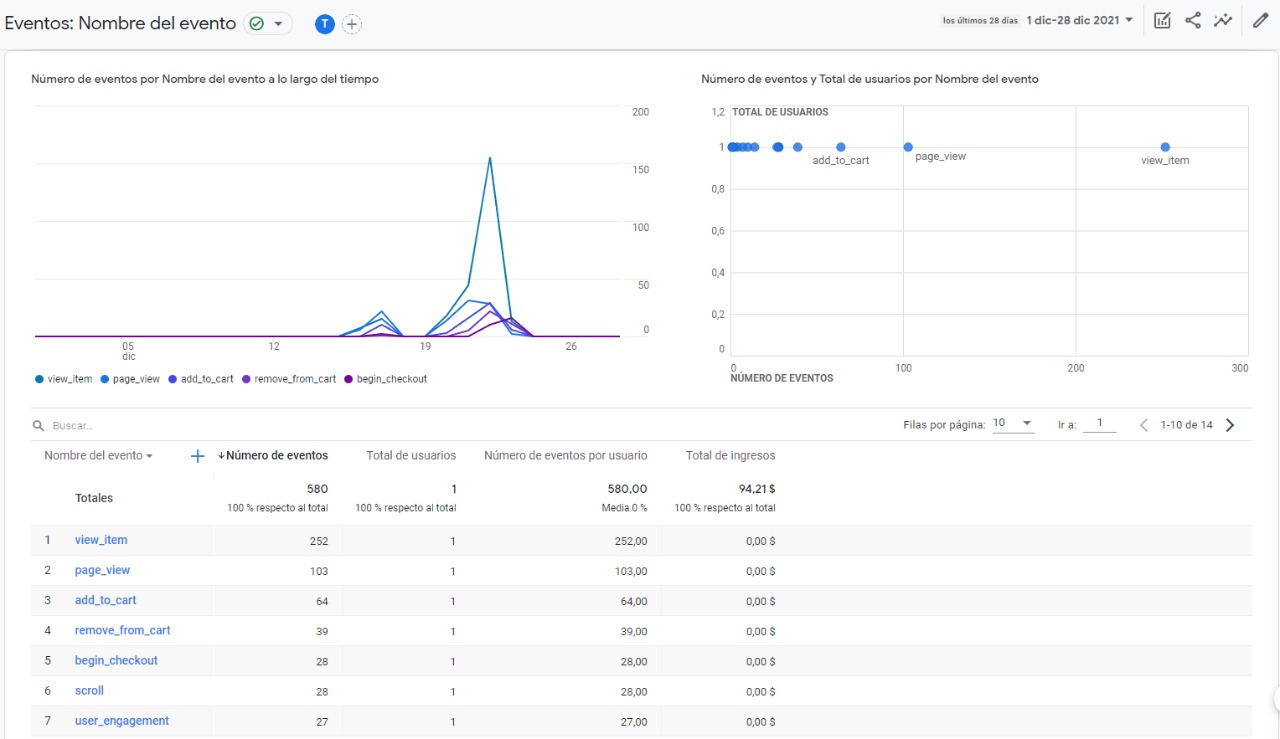Viewport: 1280px width, 739px height.
Task: Go to the next table page
Action: pos(1230,425)
